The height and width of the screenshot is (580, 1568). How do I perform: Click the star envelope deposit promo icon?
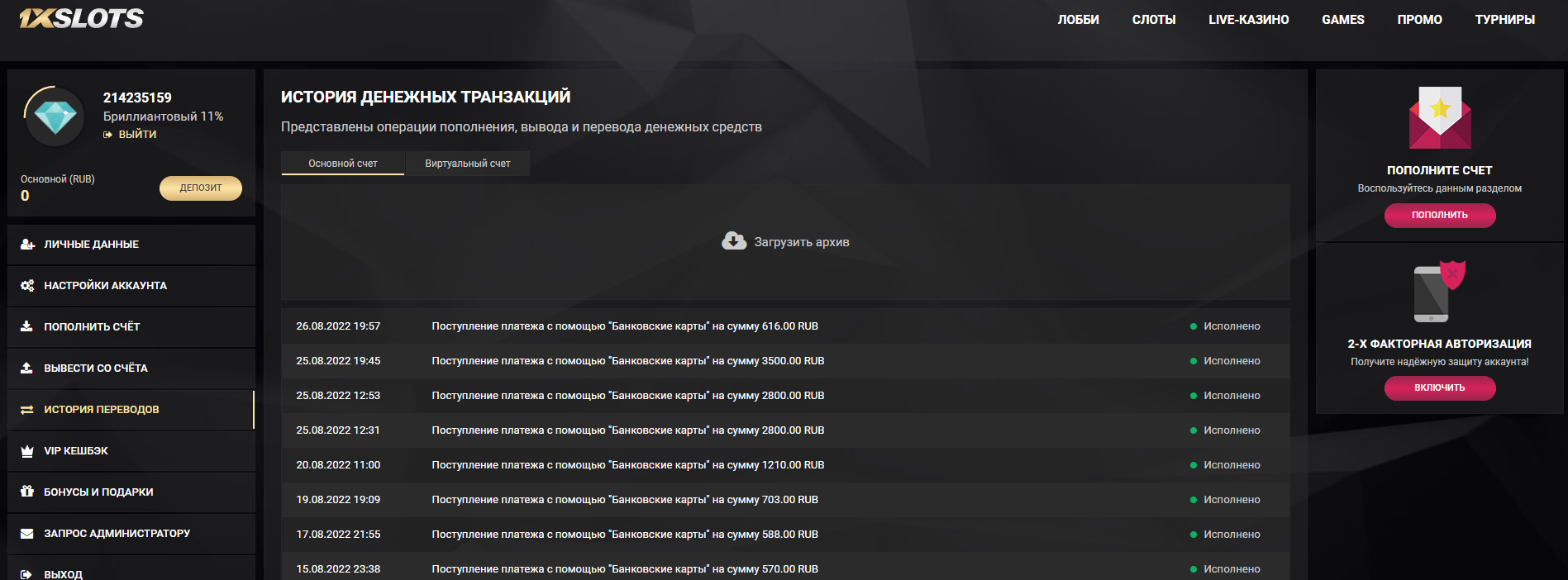tap(1440, 117)
